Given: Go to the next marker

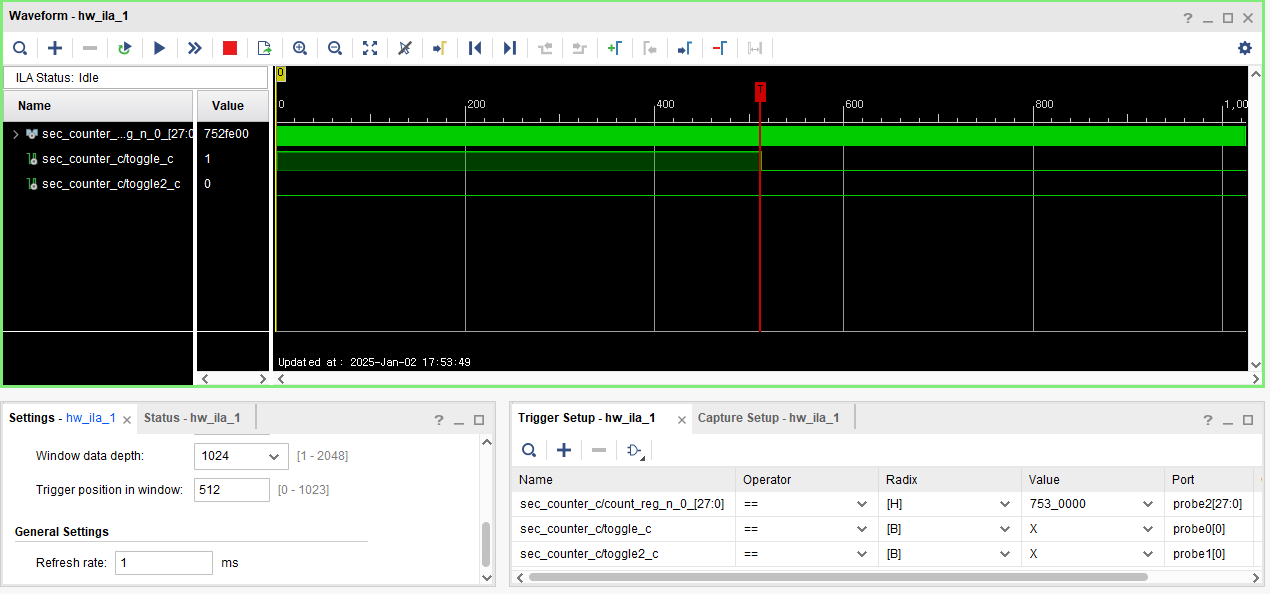Looking at the screenshot, I should [685, 48].
